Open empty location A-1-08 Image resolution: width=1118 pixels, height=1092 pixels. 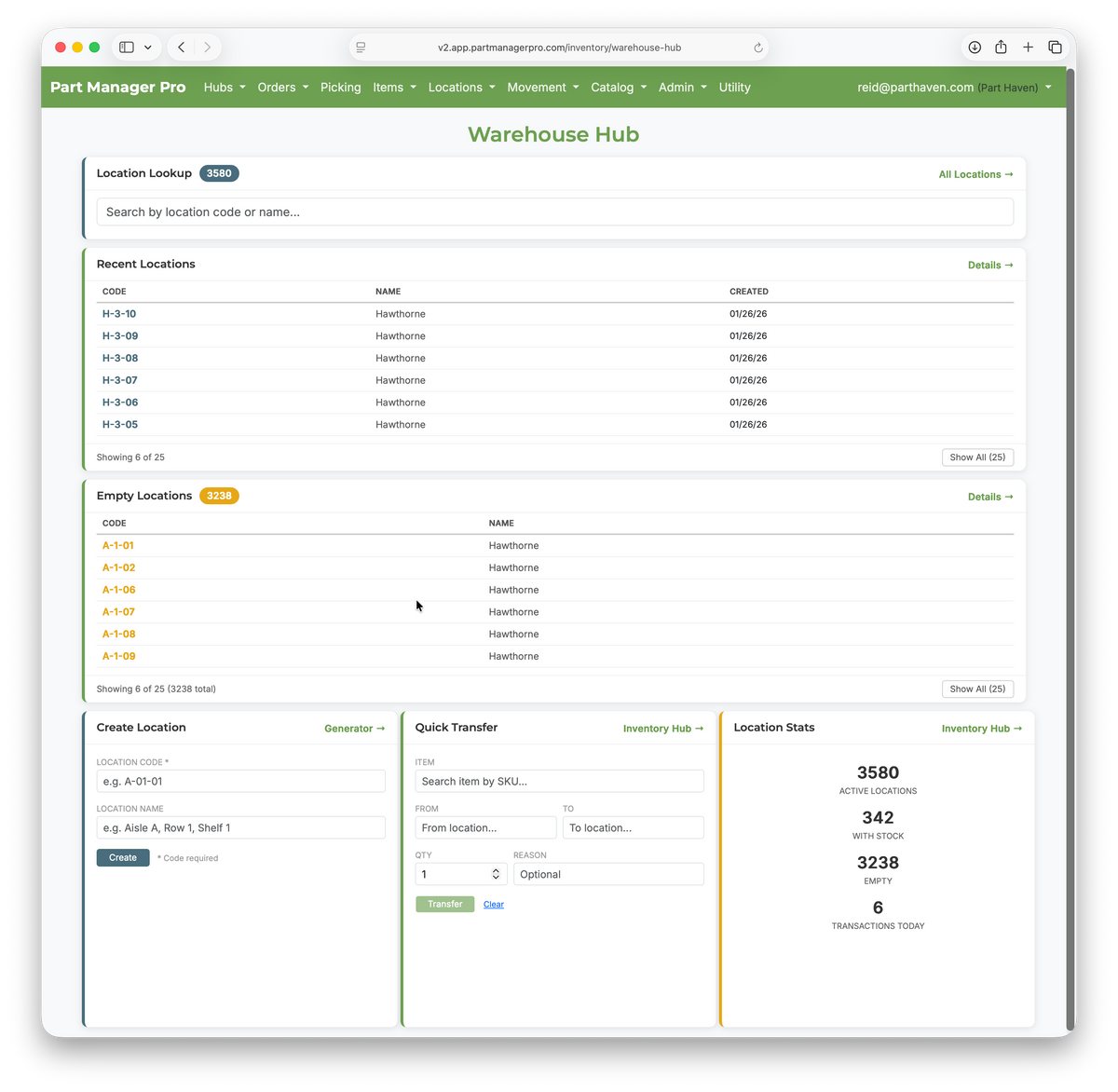[x=119, y=635]
